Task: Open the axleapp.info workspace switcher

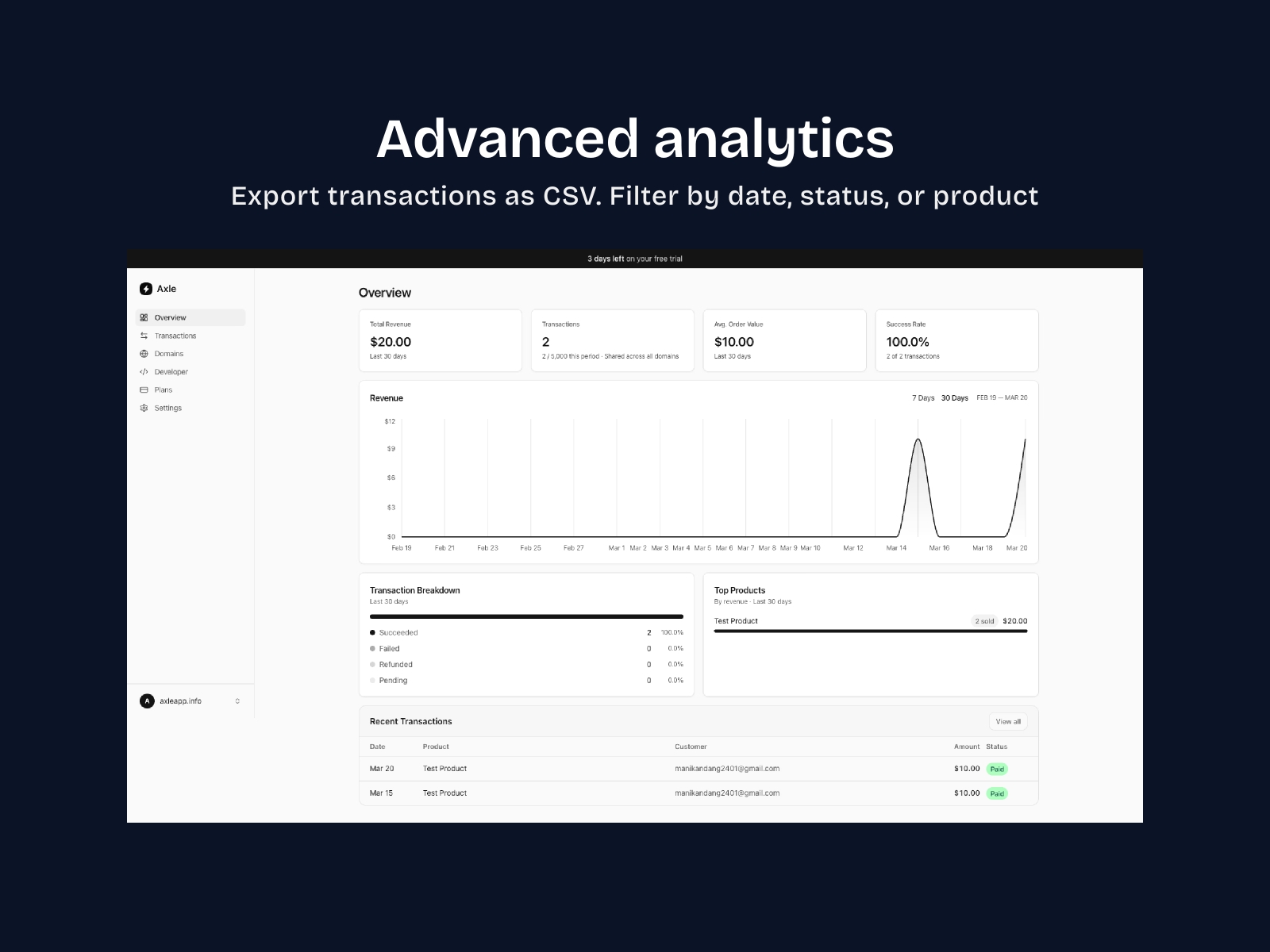Action: click(237, 701)
